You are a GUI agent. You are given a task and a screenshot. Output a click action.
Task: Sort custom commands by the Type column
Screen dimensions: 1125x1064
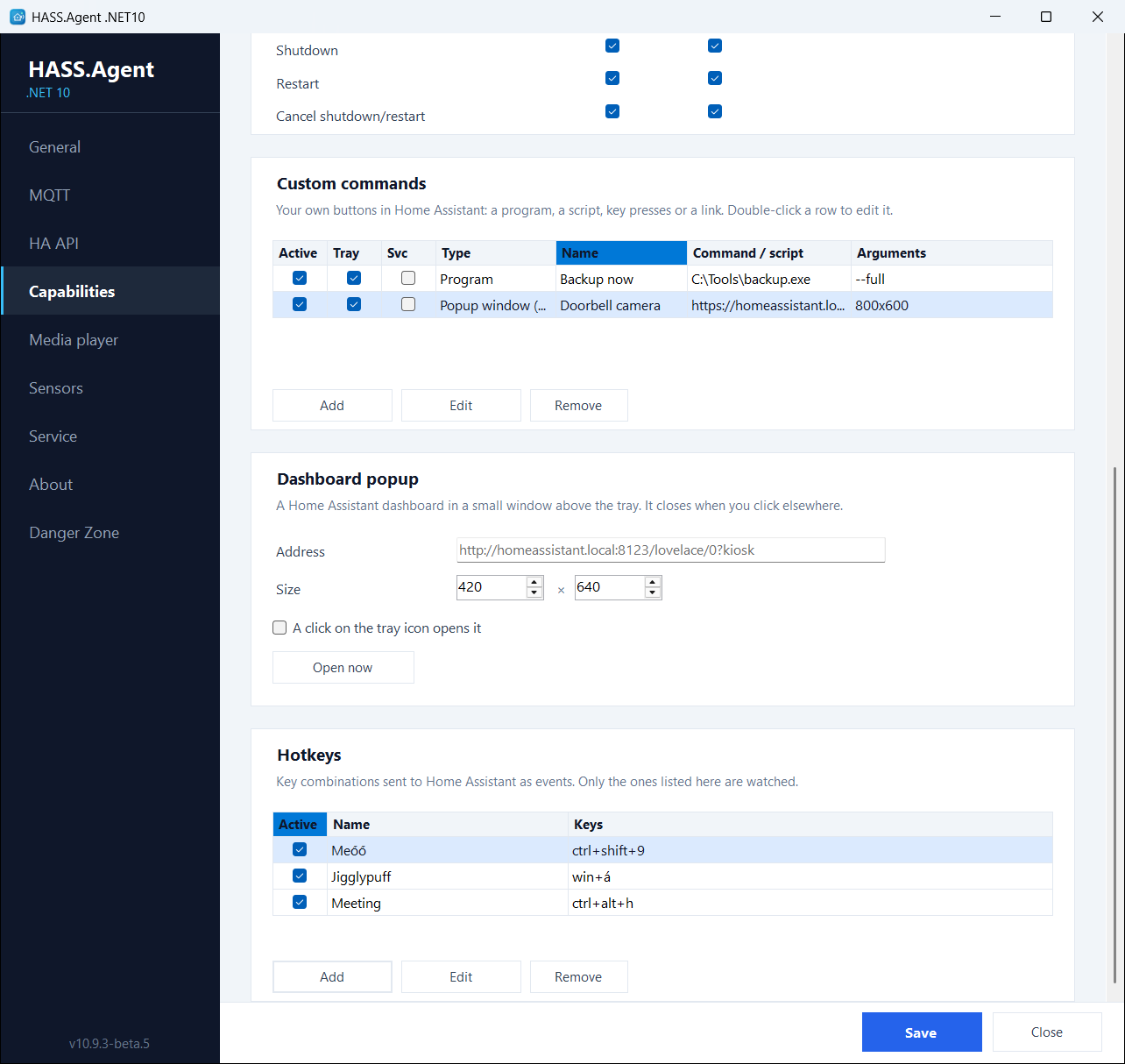tap(496, 253)
